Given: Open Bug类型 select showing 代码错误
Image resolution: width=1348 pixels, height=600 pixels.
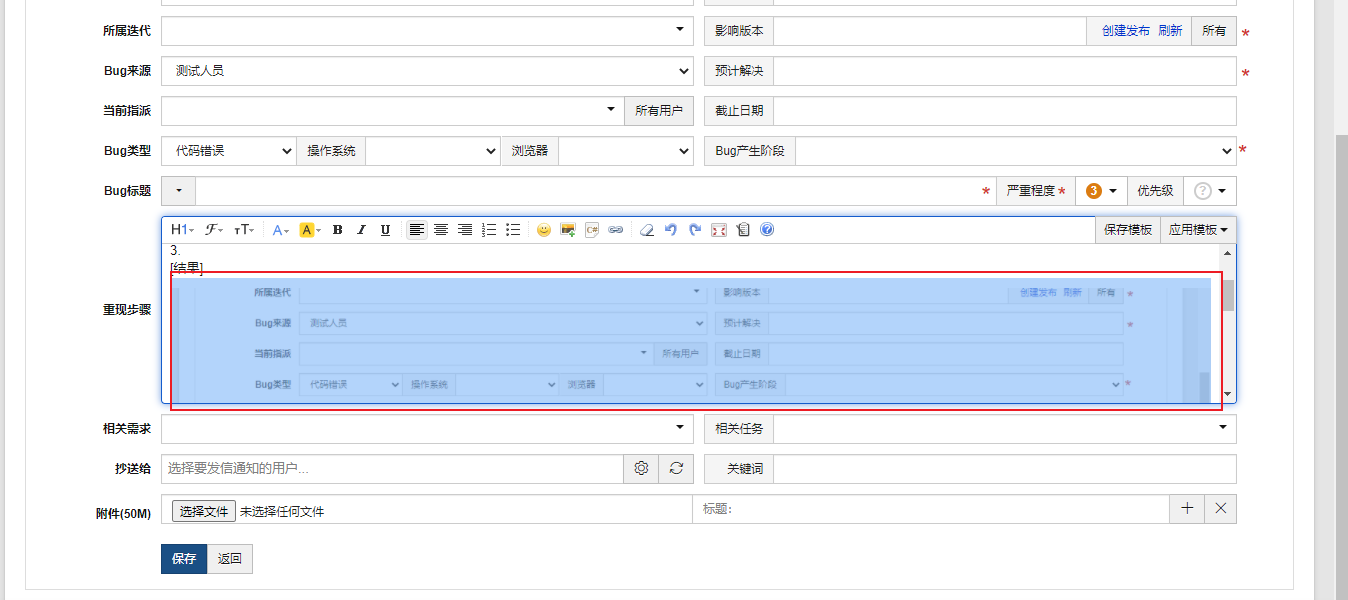Looking at the screenshot, I should tap(229, 151).
